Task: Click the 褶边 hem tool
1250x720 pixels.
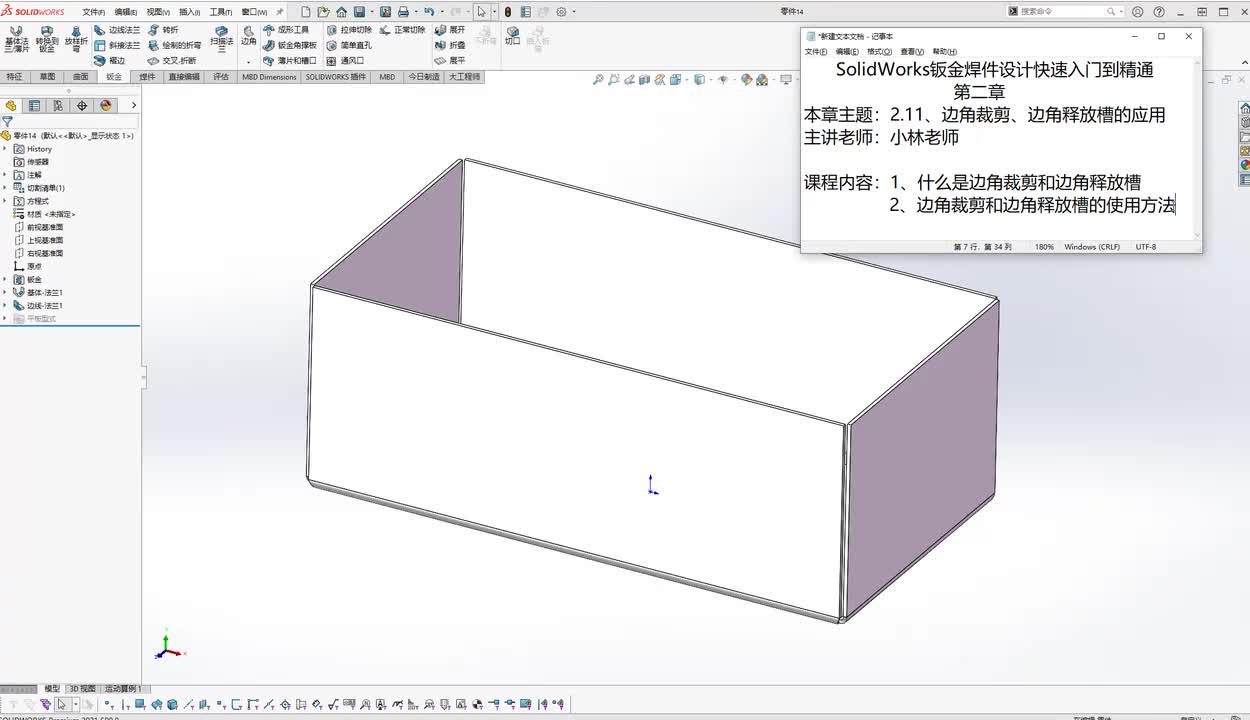Action: pos(110,60)
